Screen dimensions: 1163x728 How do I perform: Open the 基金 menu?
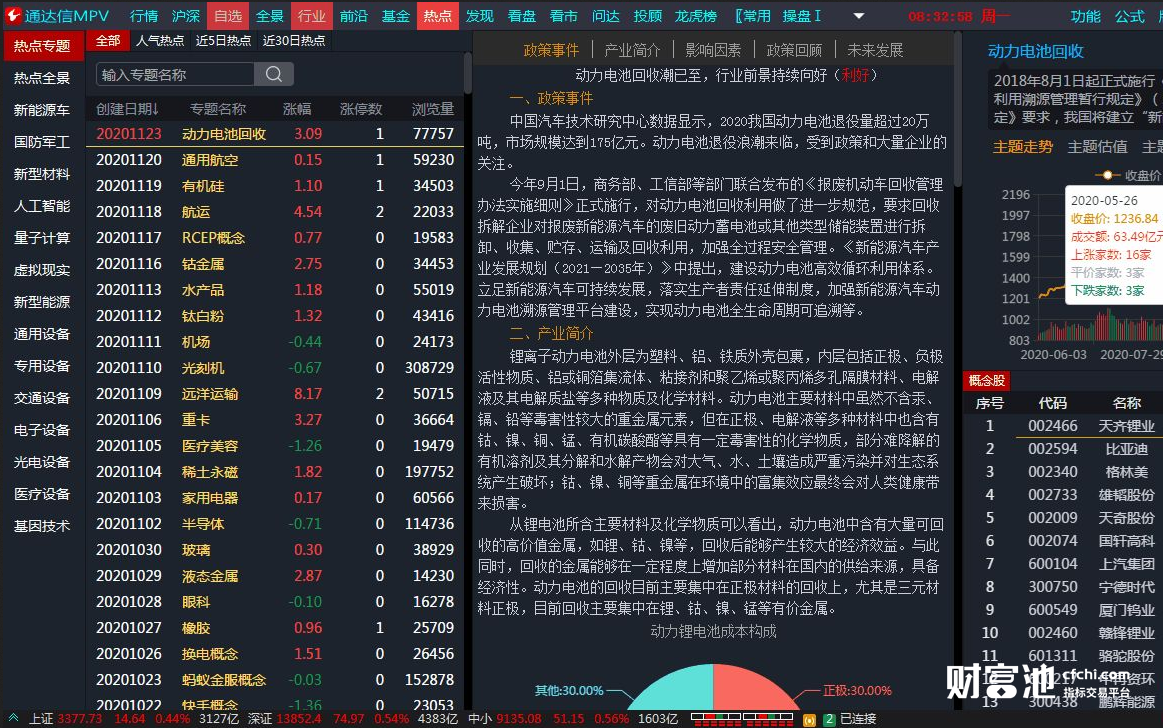[x=395, y=16]
